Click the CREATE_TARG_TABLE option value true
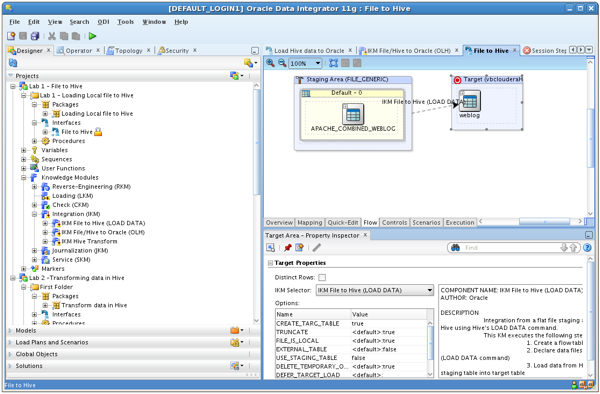The width and height of the screenshot is (600, 394). (x=357, y=324)
